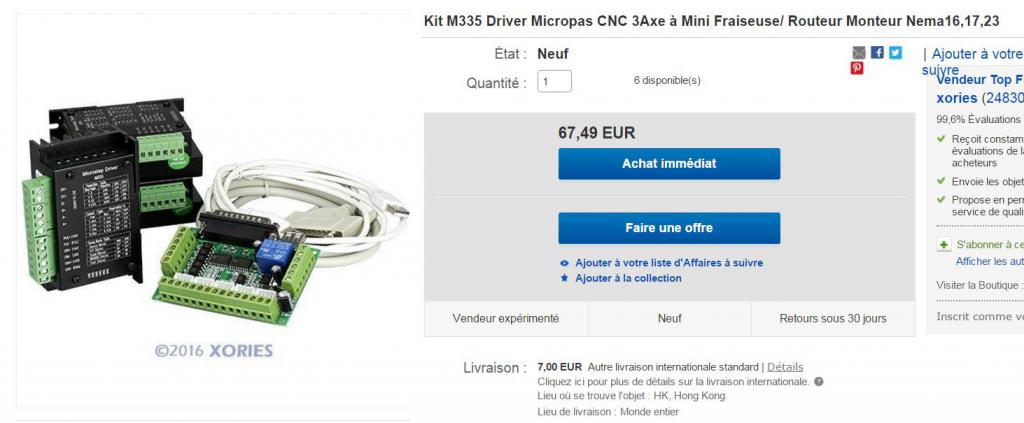Image resolution: width=1024 pixels, height=423 pixels.
Task: Open shipping info question mark icon
Action: 818,382
